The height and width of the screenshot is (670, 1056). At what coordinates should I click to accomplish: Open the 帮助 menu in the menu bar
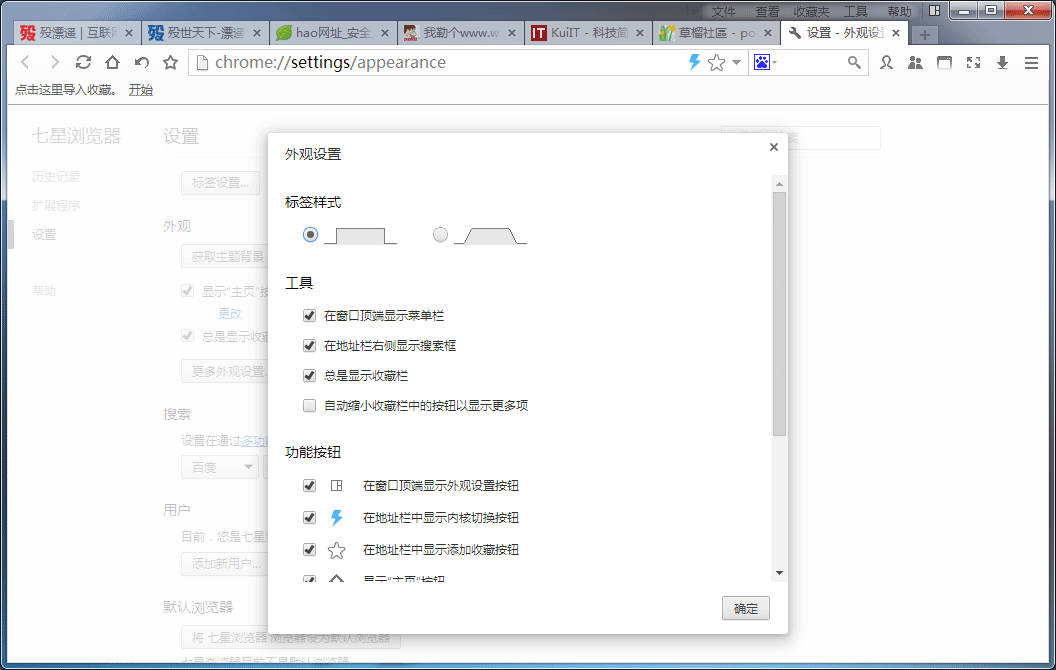click(899, 11)
